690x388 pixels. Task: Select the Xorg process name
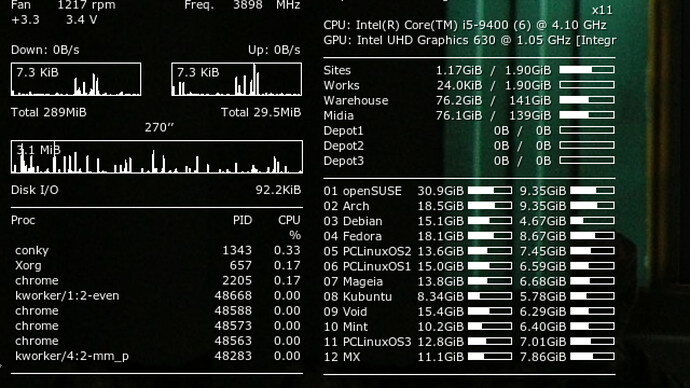pos(28,266)
